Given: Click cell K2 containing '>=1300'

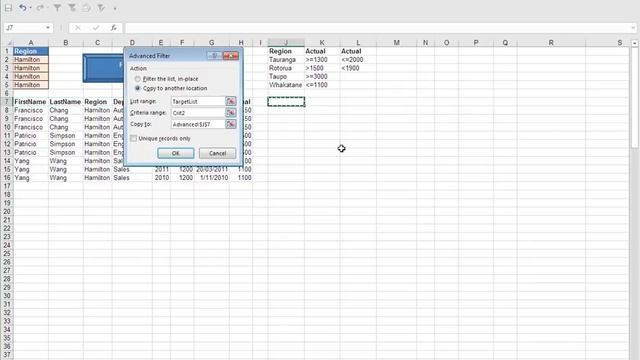Looking at the screenshot, I should click(322, 60).
